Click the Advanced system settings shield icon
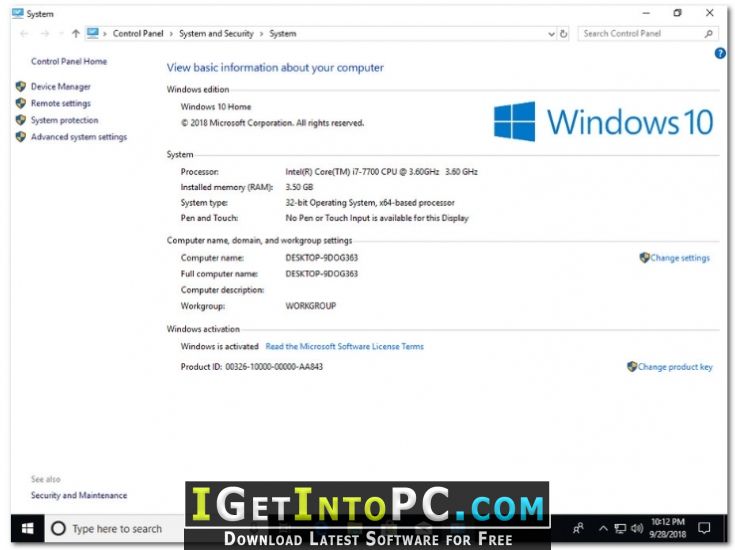Screen dimensions: 735x550 pyautogui.click(x=21, y=137)
